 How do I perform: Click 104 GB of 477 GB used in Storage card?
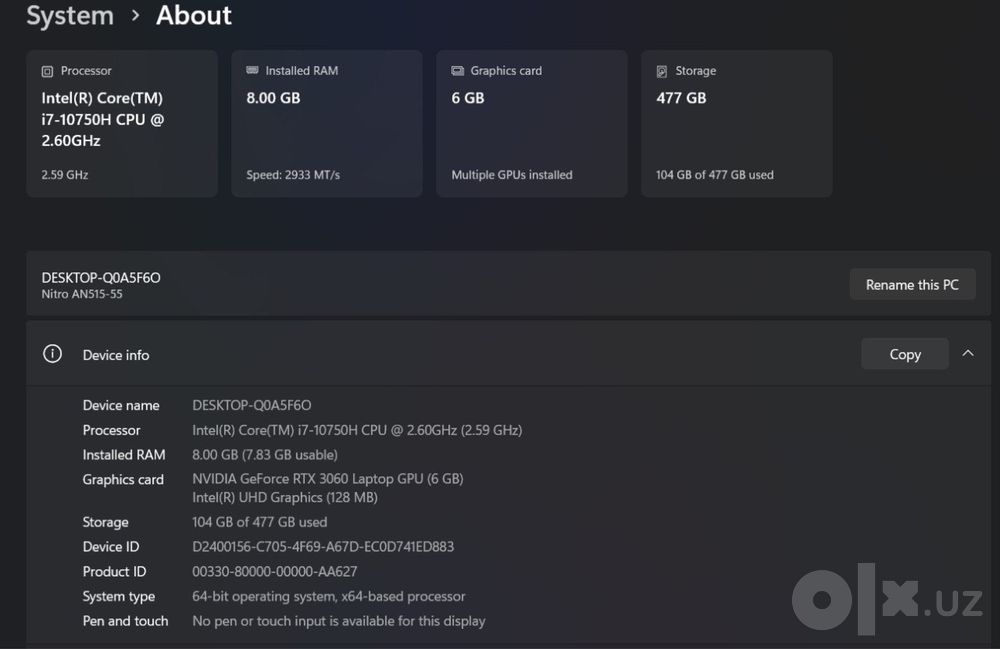pyautogui.click(x=715, y=175)
